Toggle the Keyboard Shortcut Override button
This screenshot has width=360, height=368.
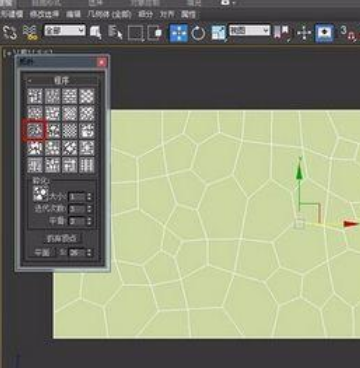click(324, 33)
